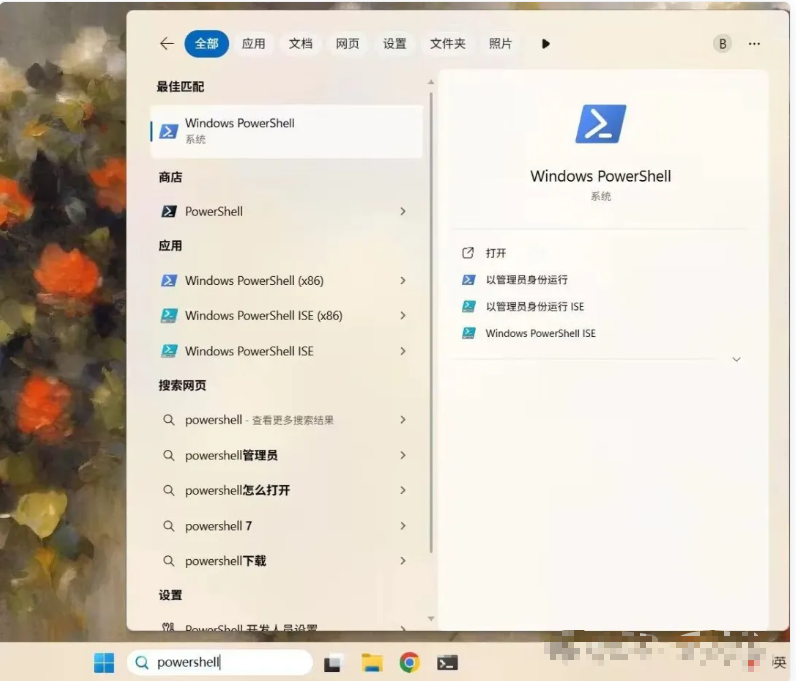Screen dimensions: 796x681
Task: Expand the powershell下载 suggestion chevron
Action: pos(403,561)
